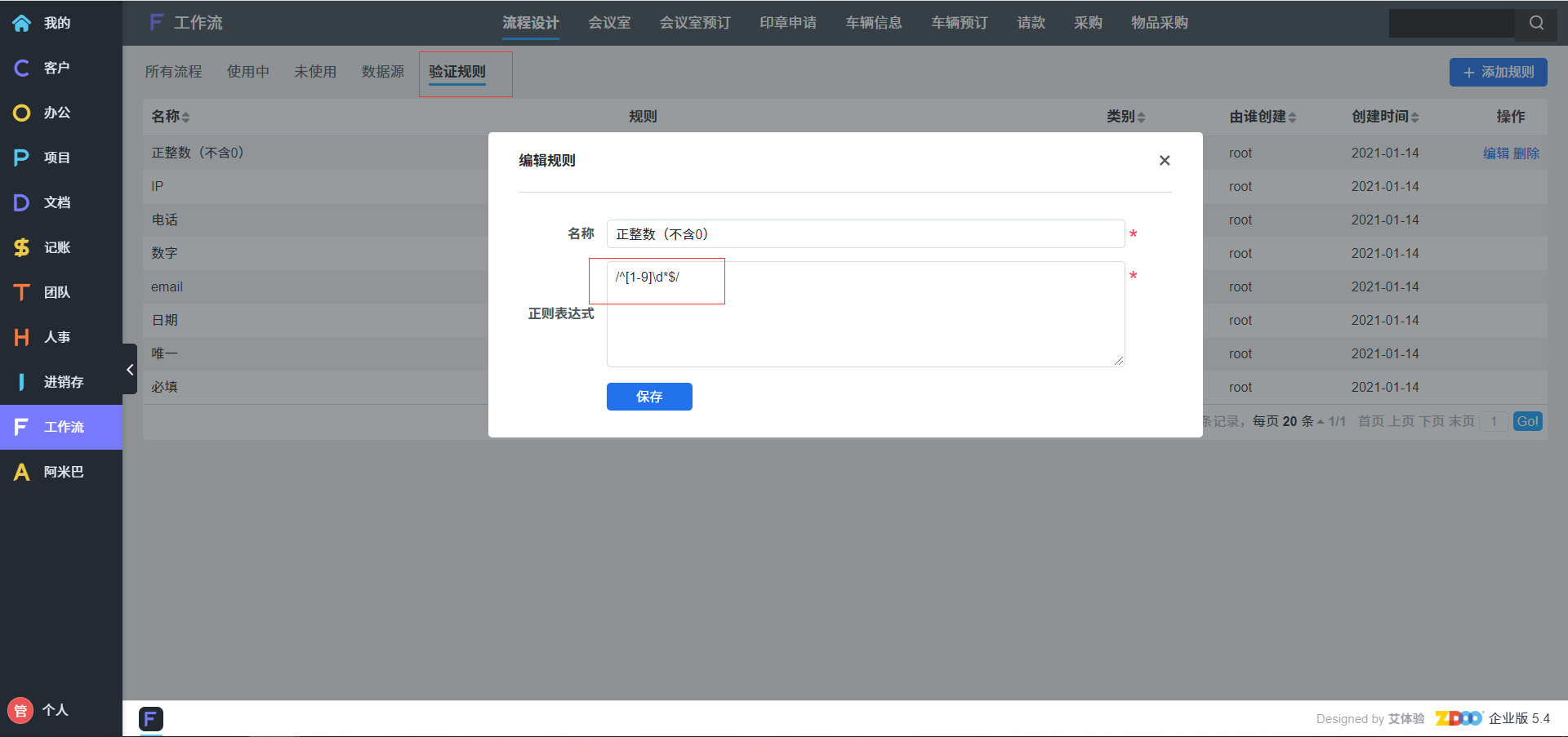Open the 会议室预订 top menu item
This screenshot has height=737, width=1568.
click(x=695, y=23)
